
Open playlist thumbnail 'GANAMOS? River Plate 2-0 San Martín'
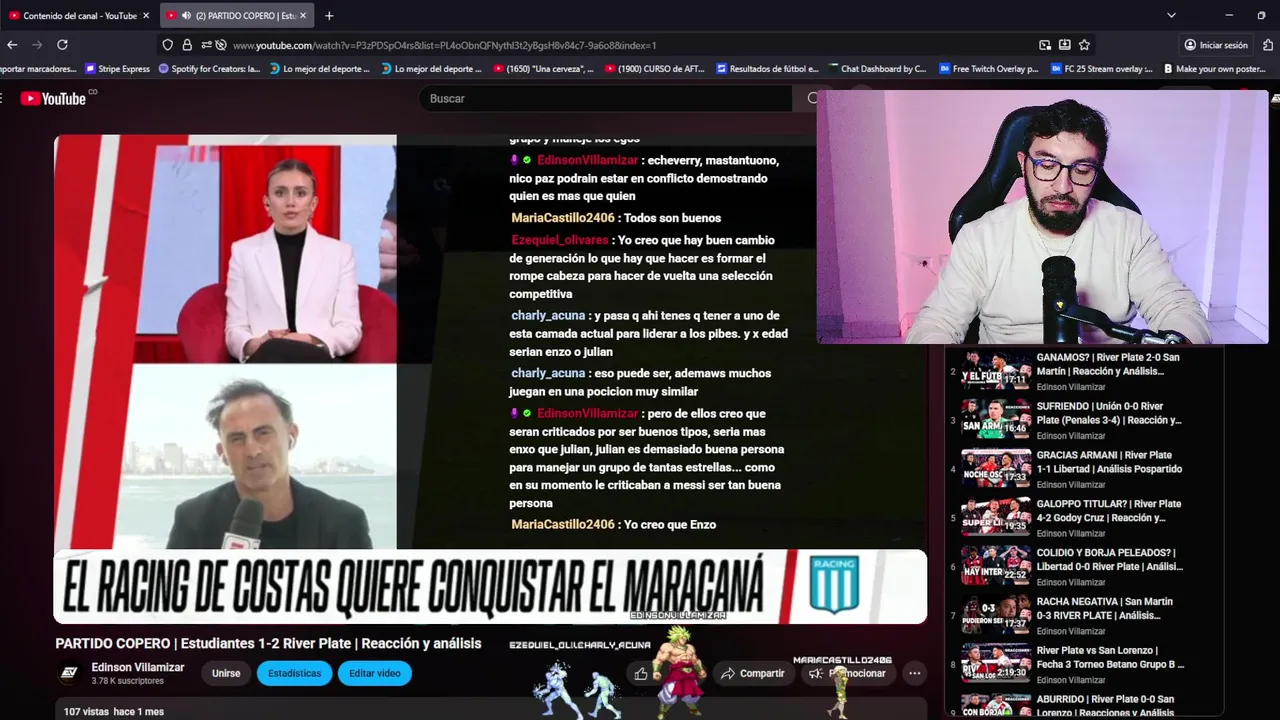pyautogui.click(x=996, y=370)
